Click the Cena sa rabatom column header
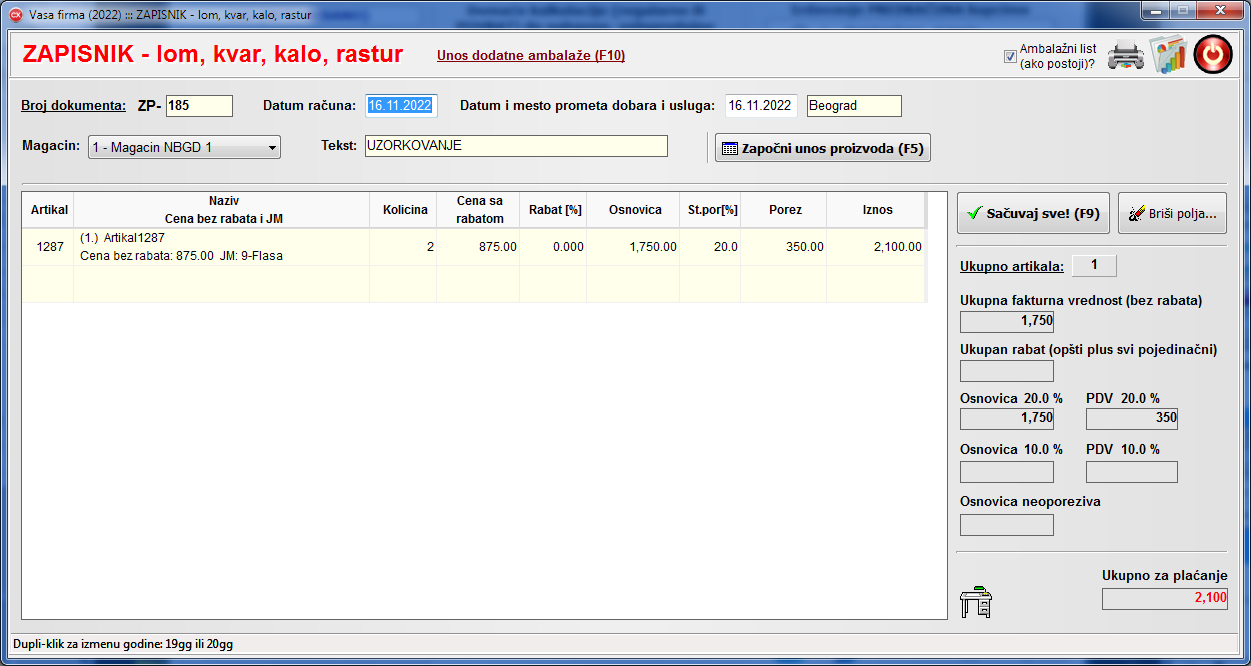 (x=479, y=210)
